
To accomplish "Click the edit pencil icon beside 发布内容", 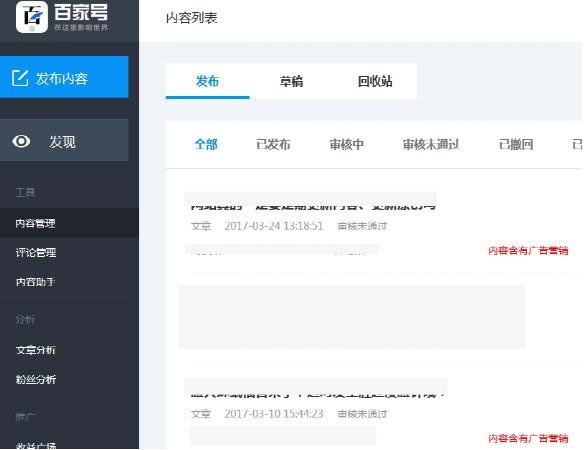I will 20,78.
